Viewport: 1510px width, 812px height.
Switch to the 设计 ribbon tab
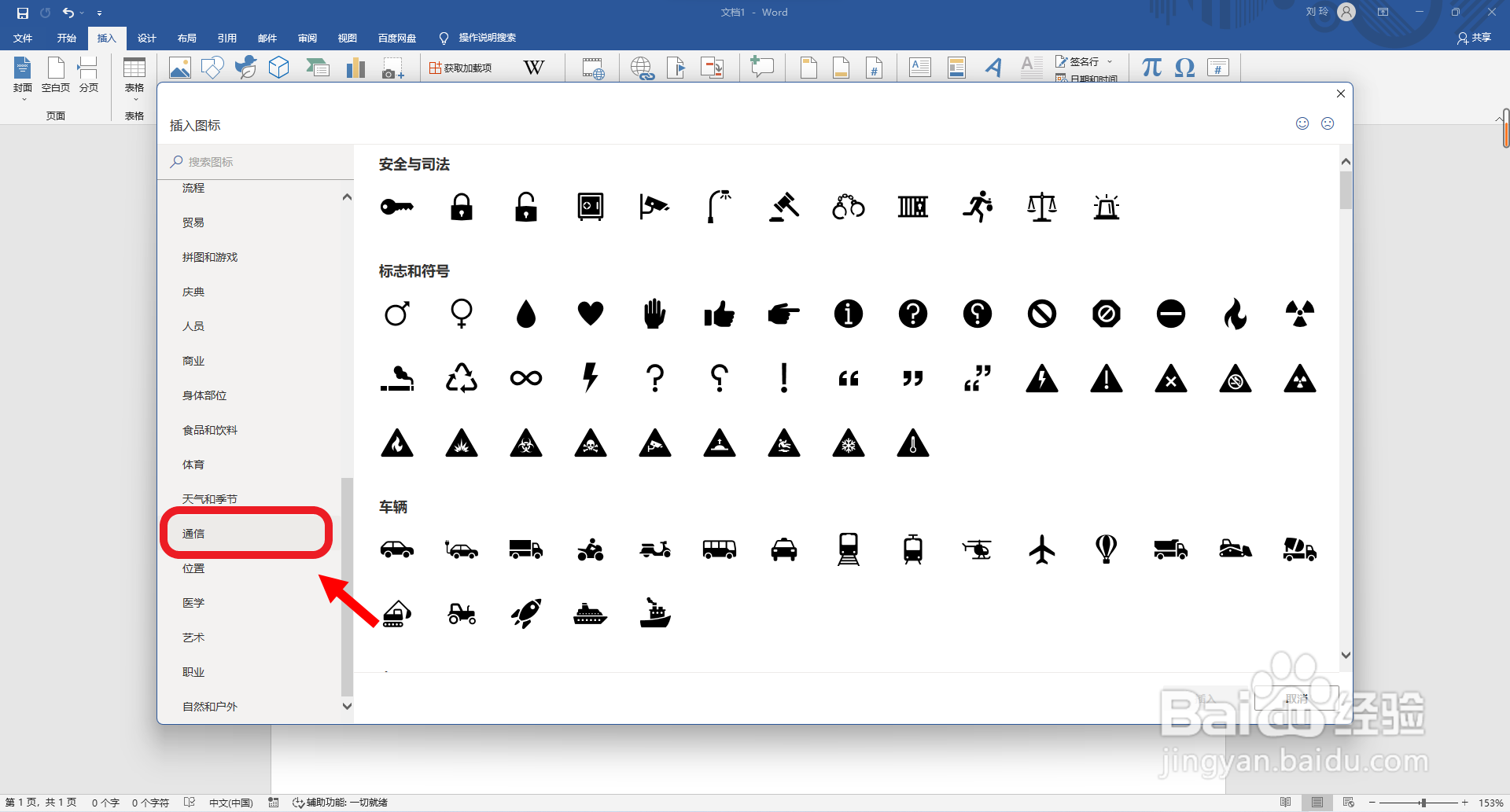[x=147, y=38]
